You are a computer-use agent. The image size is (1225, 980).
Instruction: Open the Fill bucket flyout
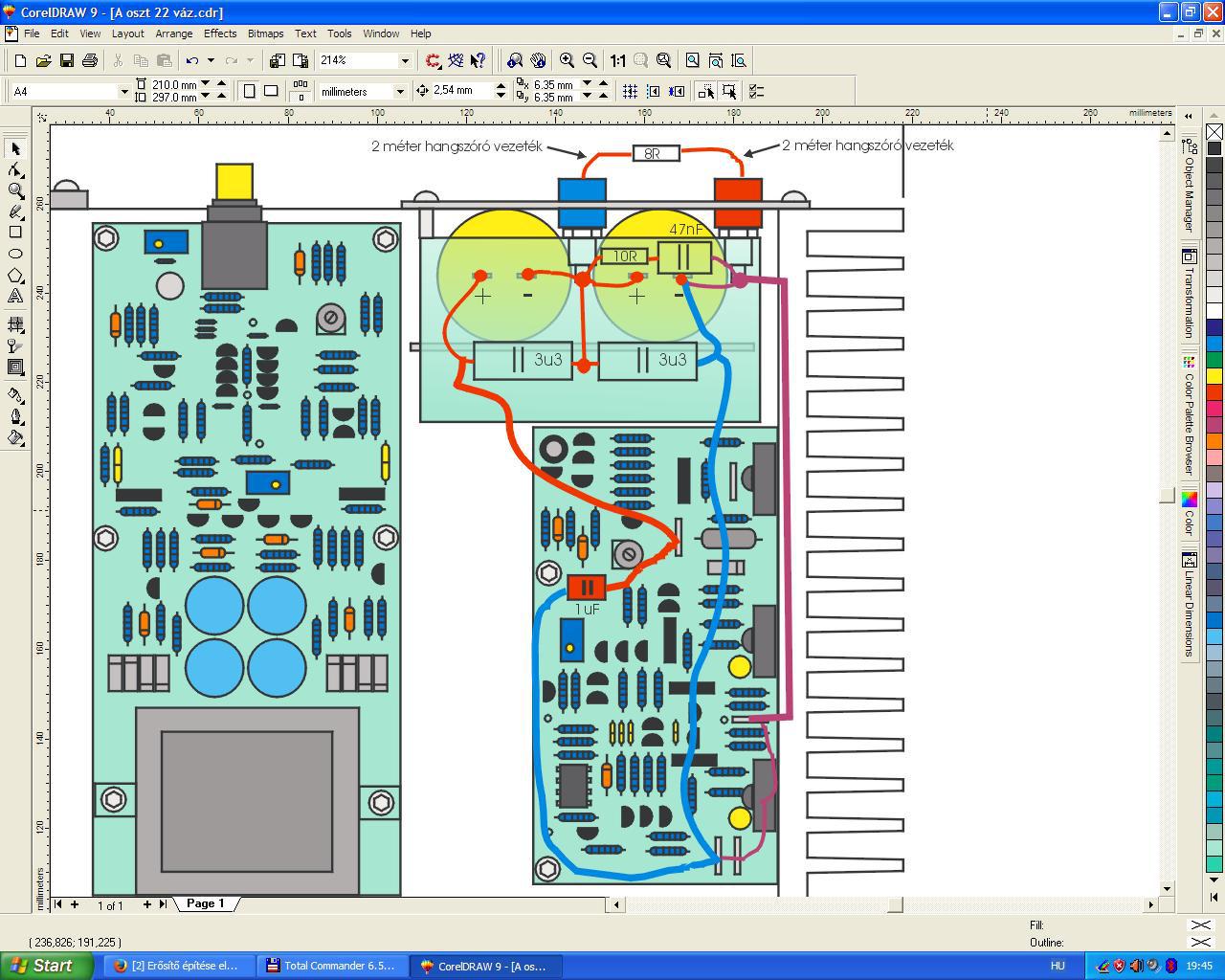click(x=15, y=437)
